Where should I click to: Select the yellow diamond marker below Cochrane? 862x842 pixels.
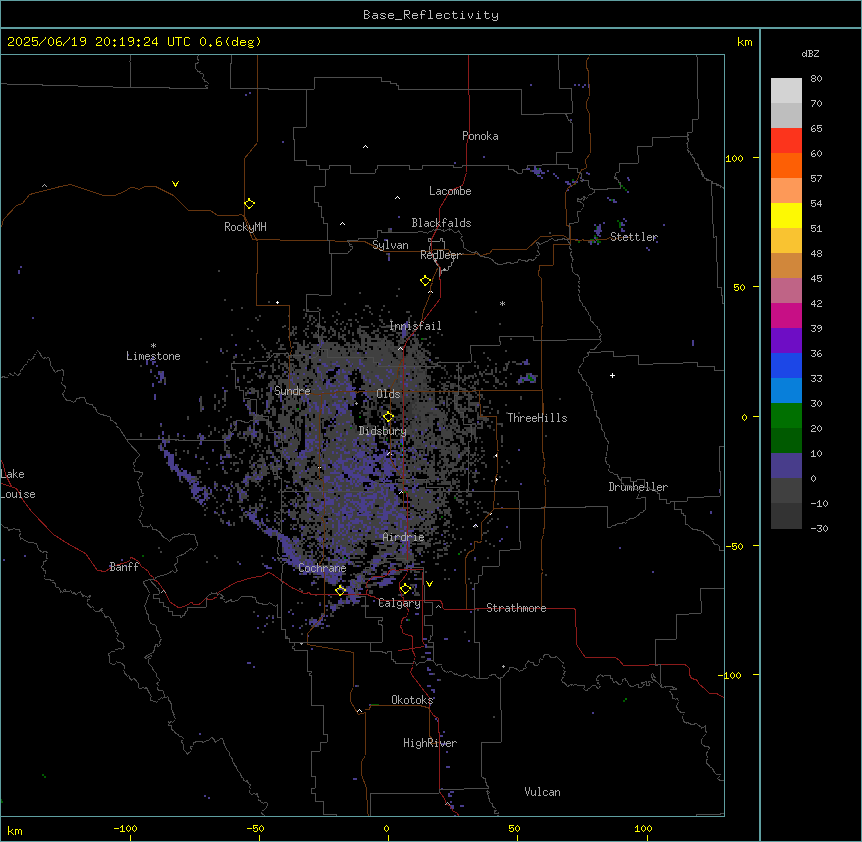(x=340, y=590)
